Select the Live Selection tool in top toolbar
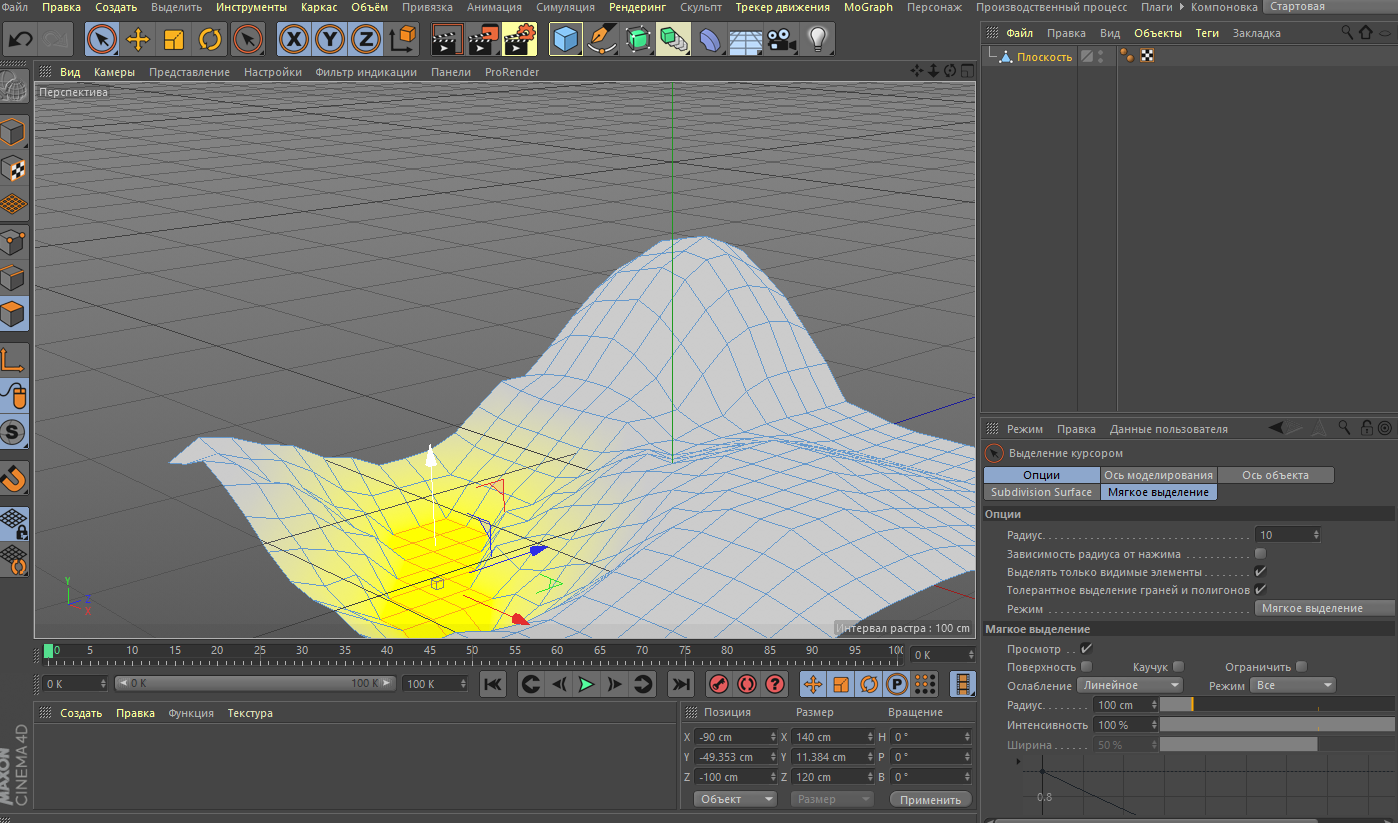The width and height of the screenshot is (1398, 823). [101, 40]
